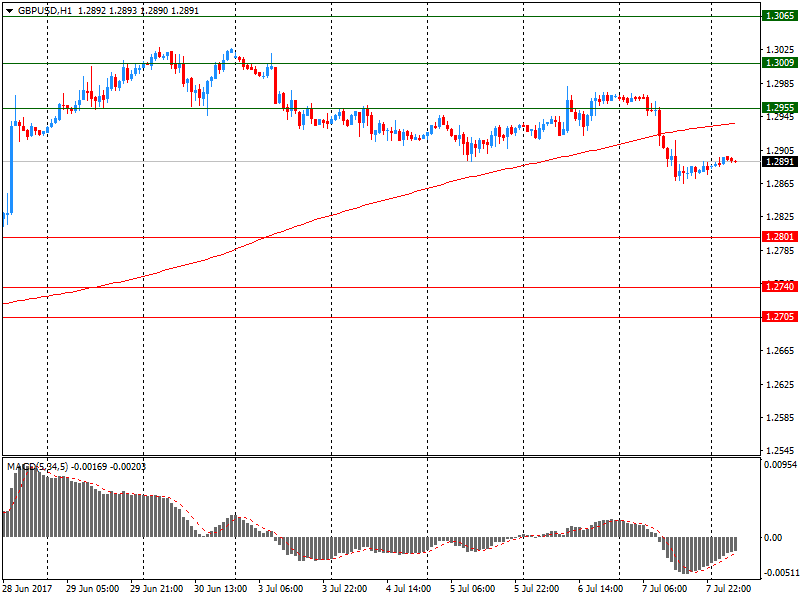Click the MACD scale value 0.00

[x=773, y=537]
